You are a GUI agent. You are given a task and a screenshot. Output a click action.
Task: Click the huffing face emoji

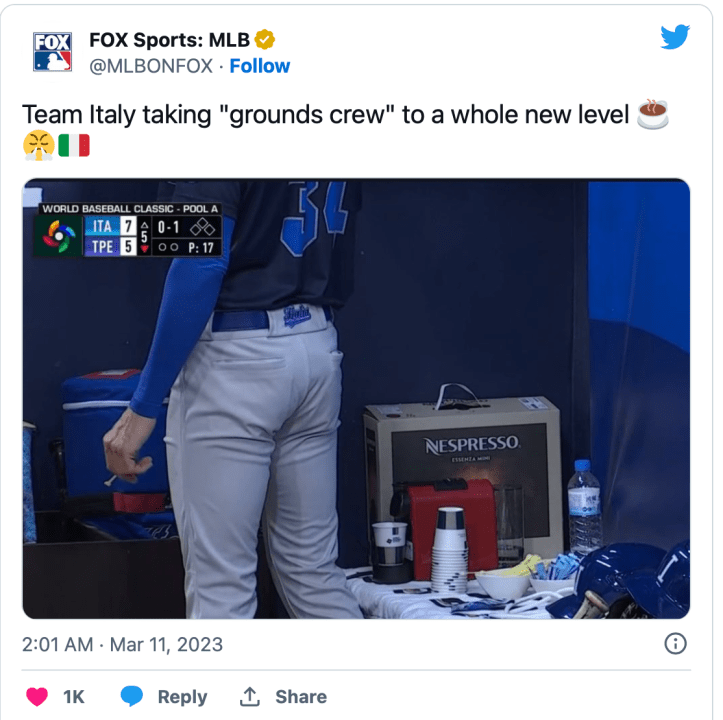[39, 145]
